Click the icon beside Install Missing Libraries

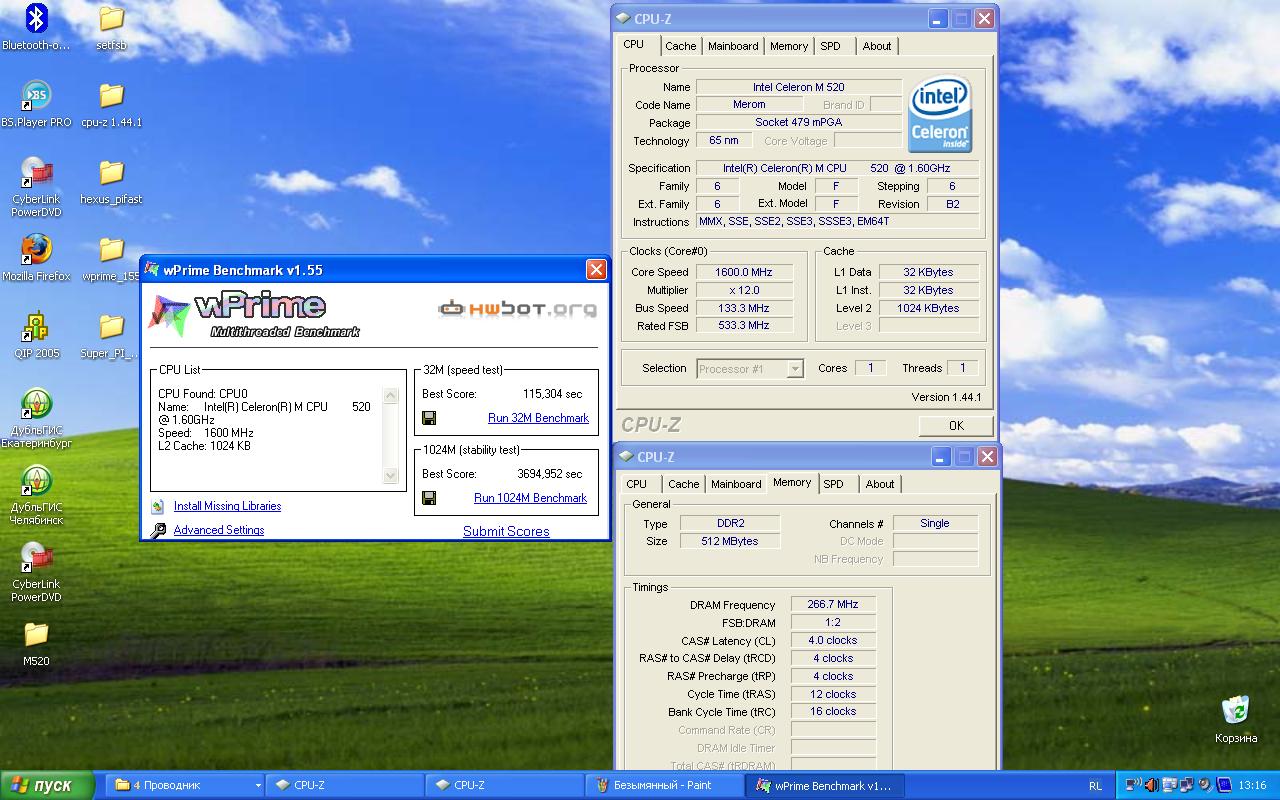click(x=157, y=507)
